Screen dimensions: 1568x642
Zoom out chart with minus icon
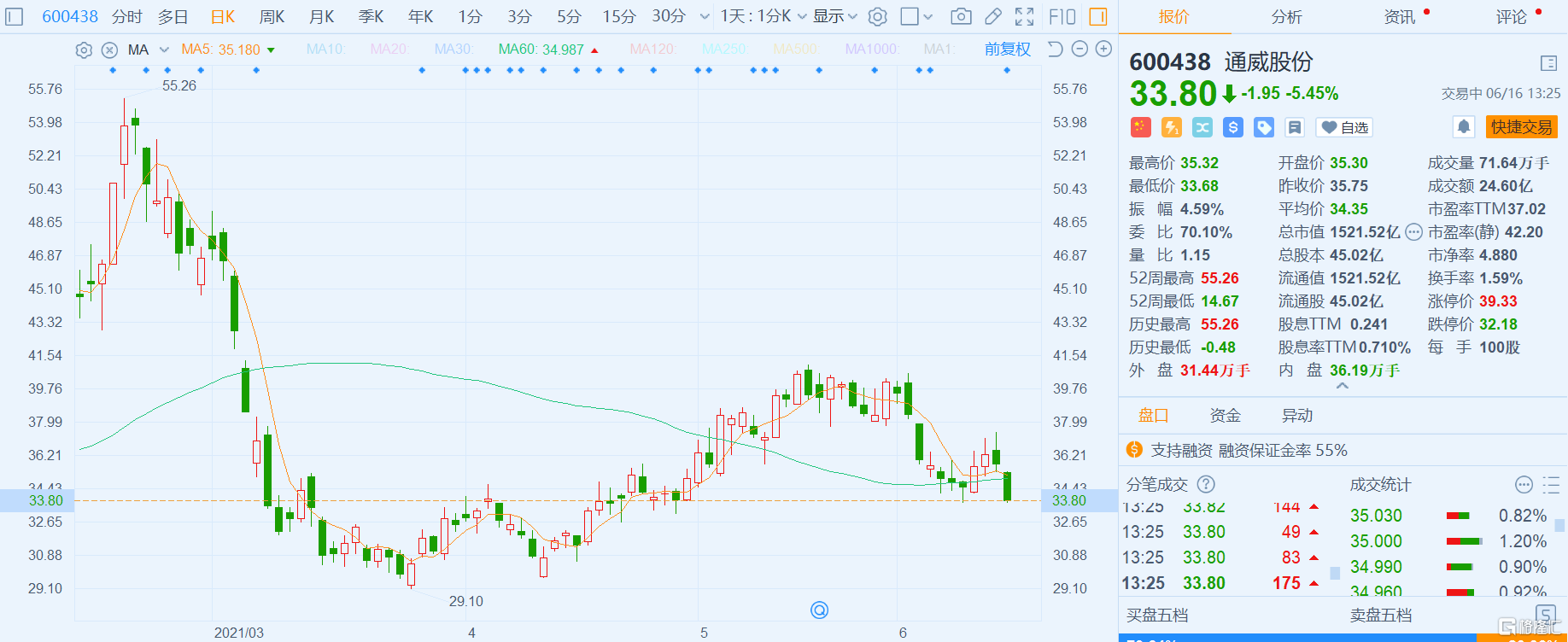tap(1079, 49)
